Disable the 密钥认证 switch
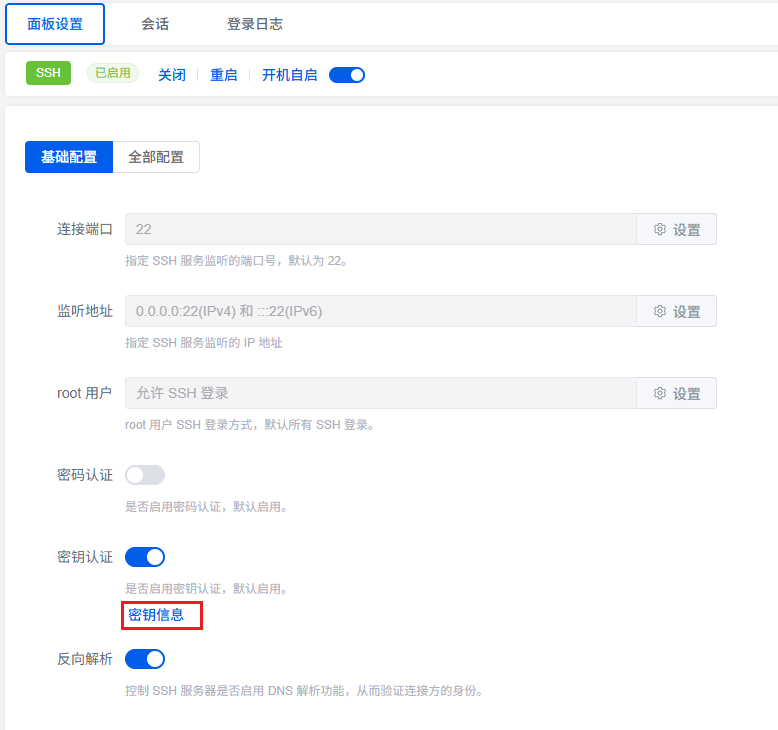The height and width of the screenshot is (730, 778). pyautogui.click(x=145, y=557)
